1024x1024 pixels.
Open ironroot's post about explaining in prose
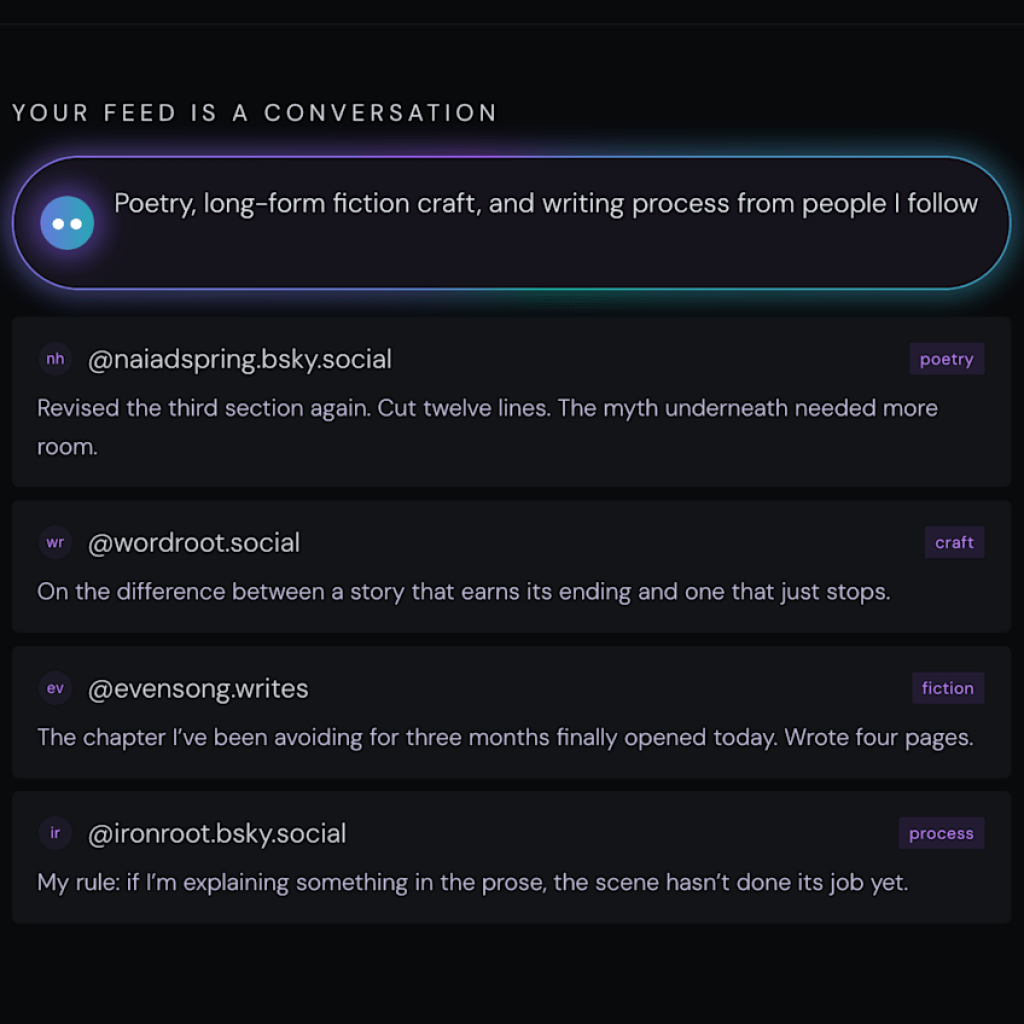point(472,882)
